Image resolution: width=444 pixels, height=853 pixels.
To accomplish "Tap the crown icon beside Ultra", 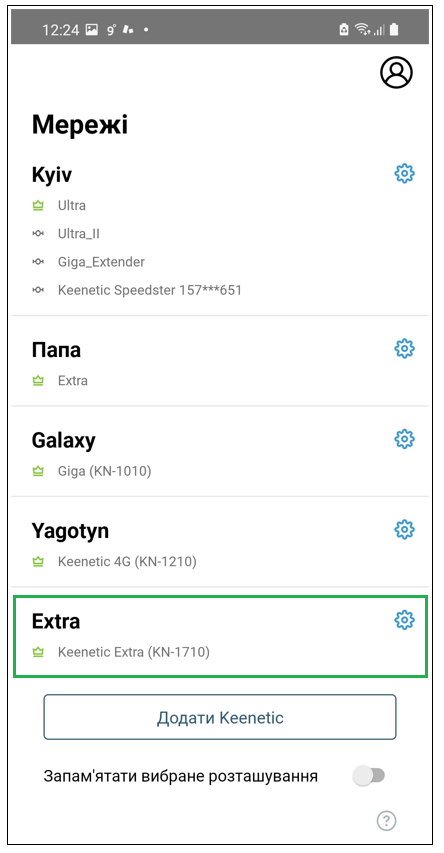I will pos(38,206).
